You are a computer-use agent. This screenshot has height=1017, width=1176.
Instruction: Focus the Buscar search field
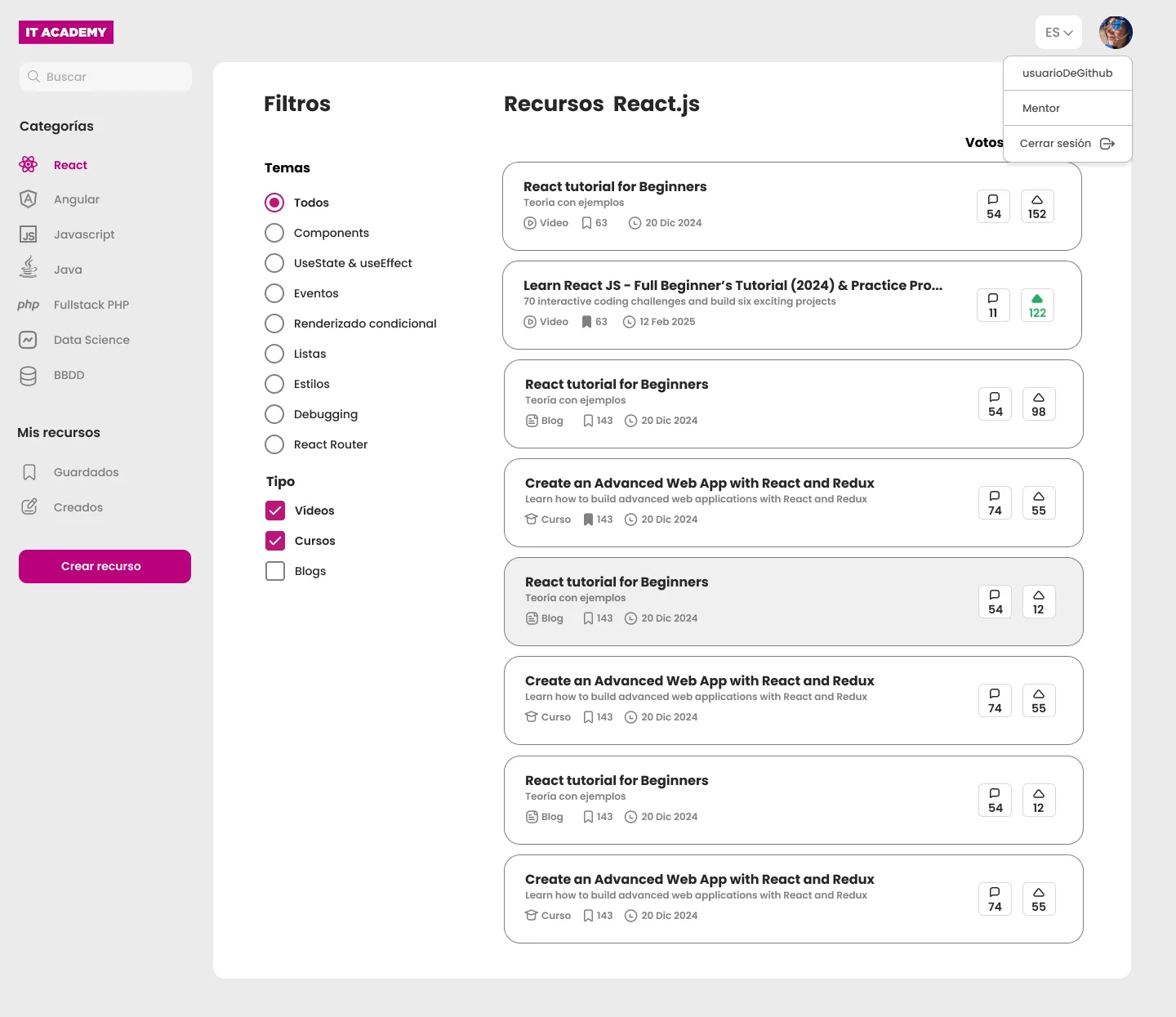tap(106, 77)
